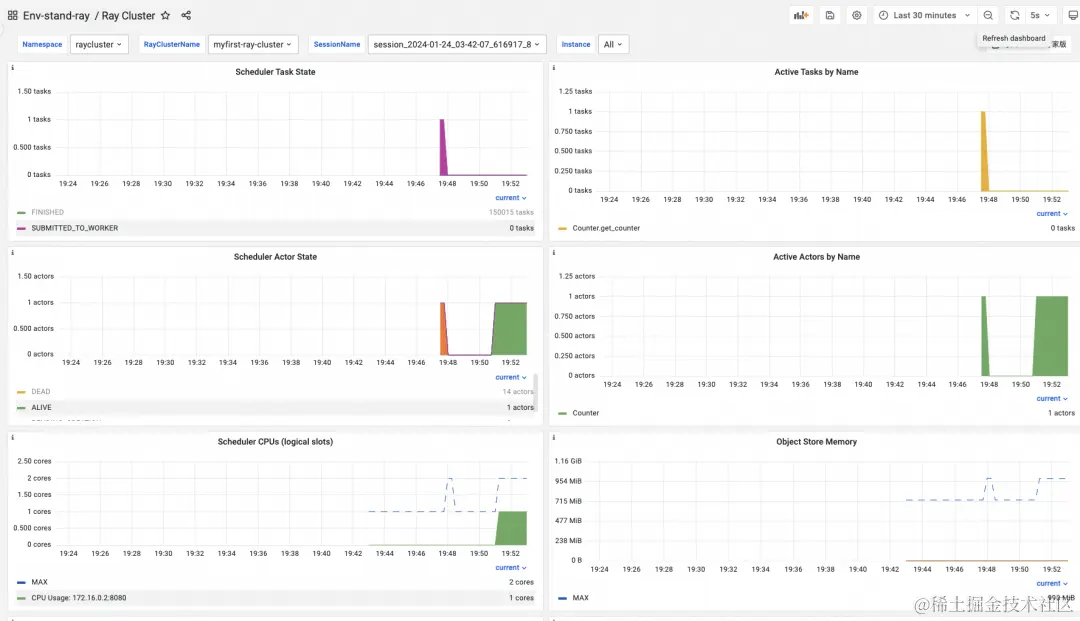Click the RayClusterName variable label
1080x621 pixels.
coord(172,44)
